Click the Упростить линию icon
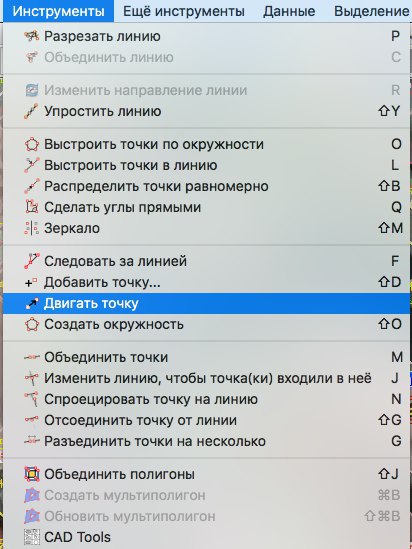The width and height of the screenshot is (412, 549). tap(32, 111)
